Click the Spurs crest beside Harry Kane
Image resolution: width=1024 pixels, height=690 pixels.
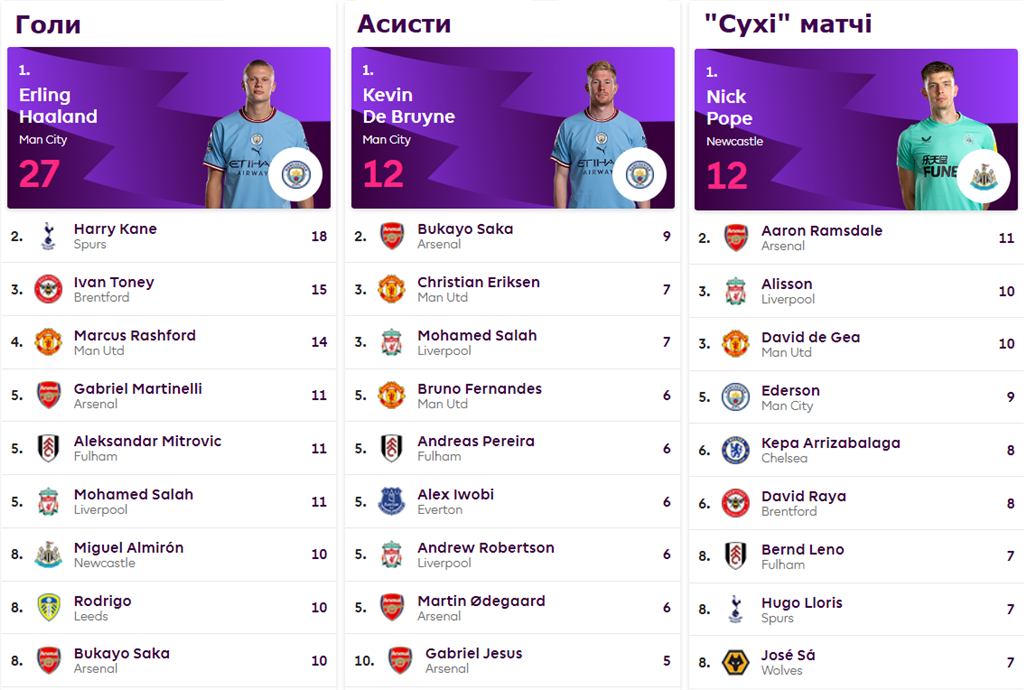point(48,236)
